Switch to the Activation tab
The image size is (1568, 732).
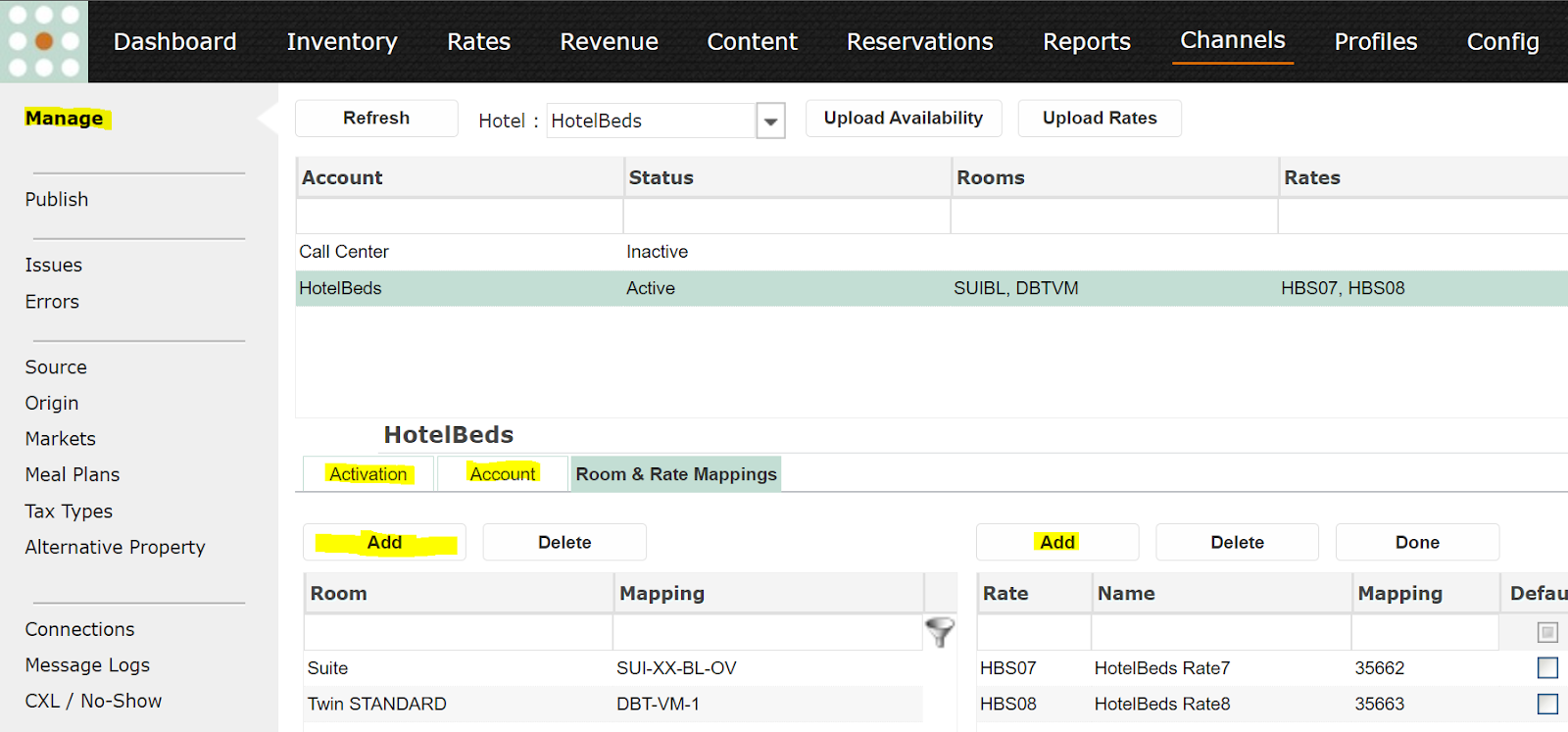(x=368, y=474)
